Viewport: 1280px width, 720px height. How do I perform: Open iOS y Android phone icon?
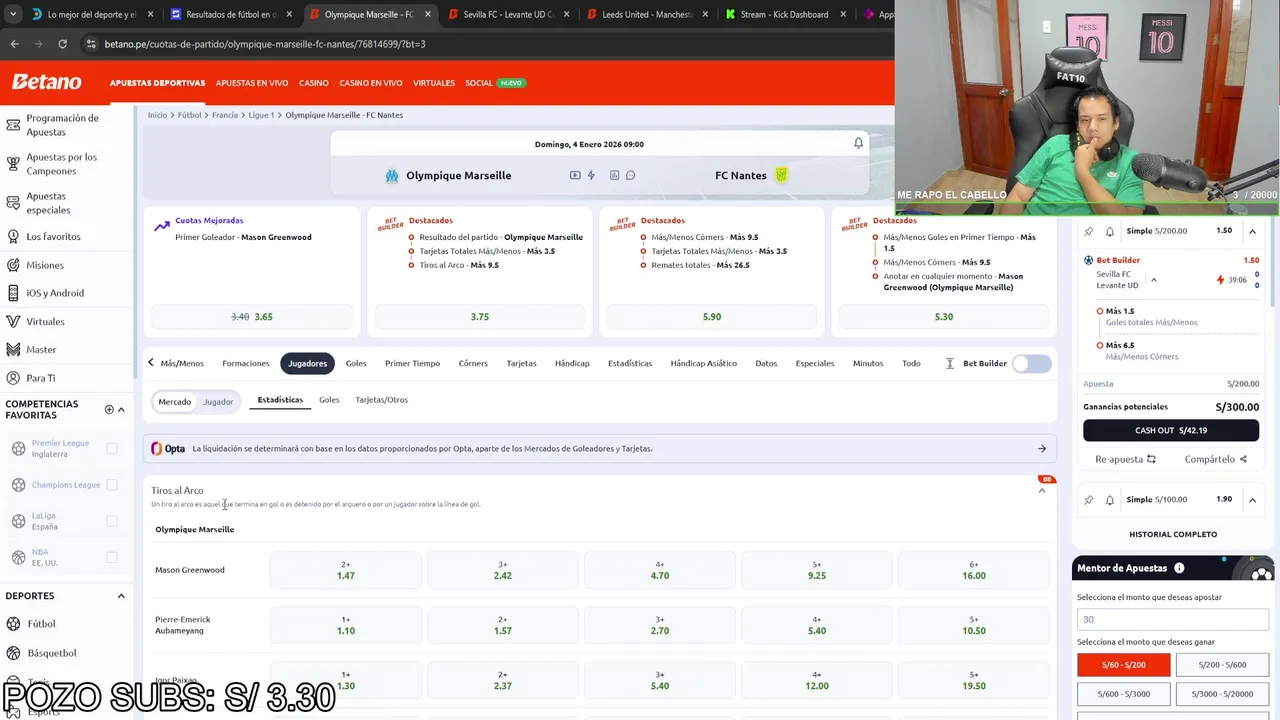click(x=13, y=293)
